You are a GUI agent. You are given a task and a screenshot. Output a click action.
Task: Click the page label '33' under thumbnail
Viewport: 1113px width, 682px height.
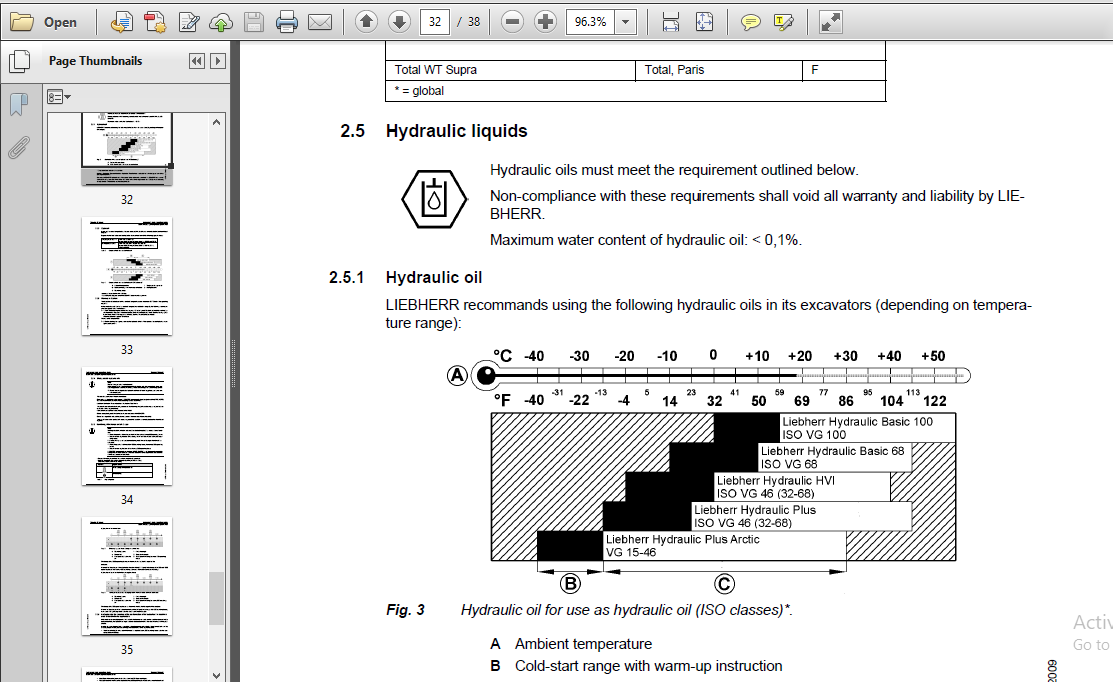tap(127, 350)
